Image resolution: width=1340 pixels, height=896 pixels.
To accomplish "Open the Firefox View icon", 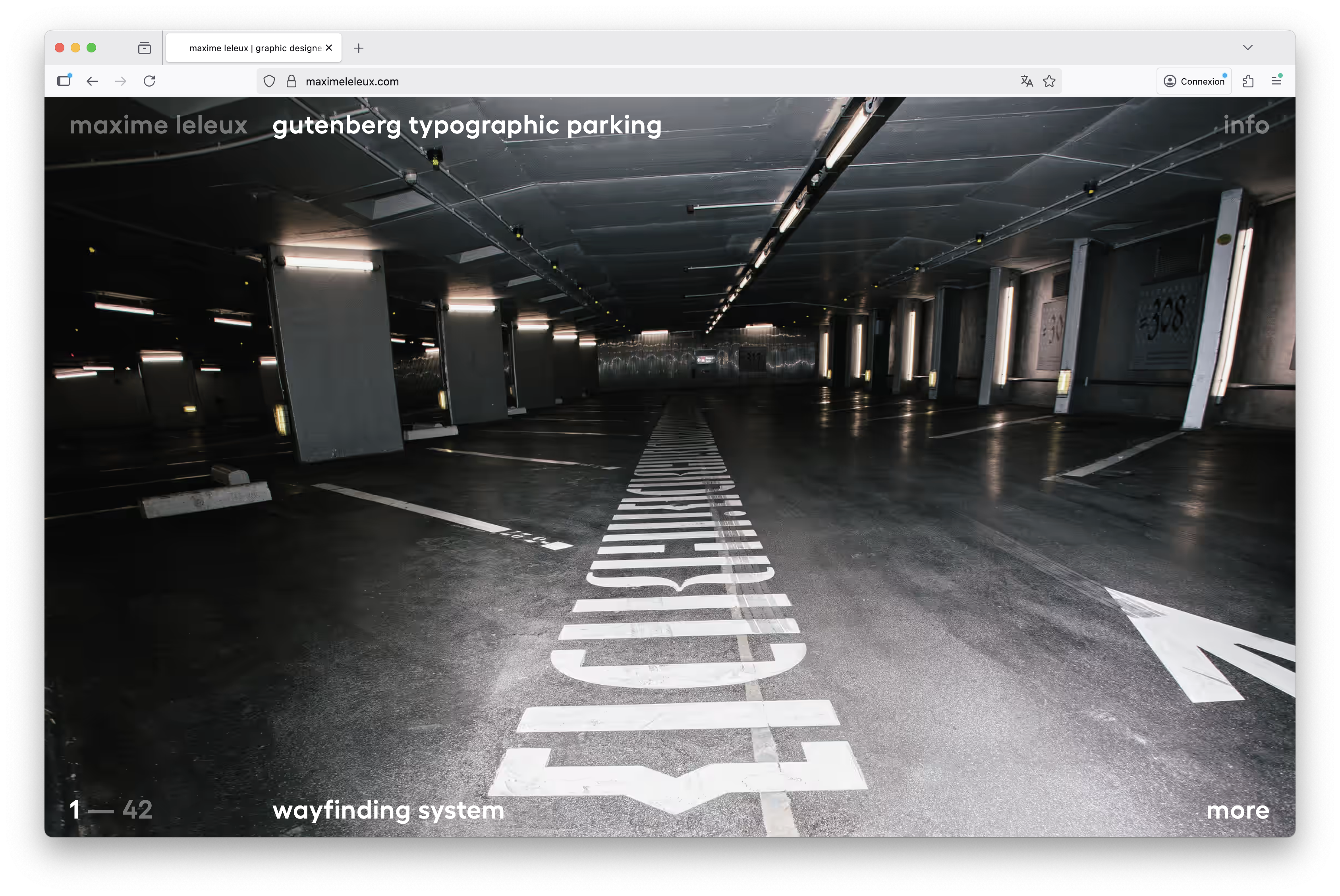I will click(x=145, y=48).
